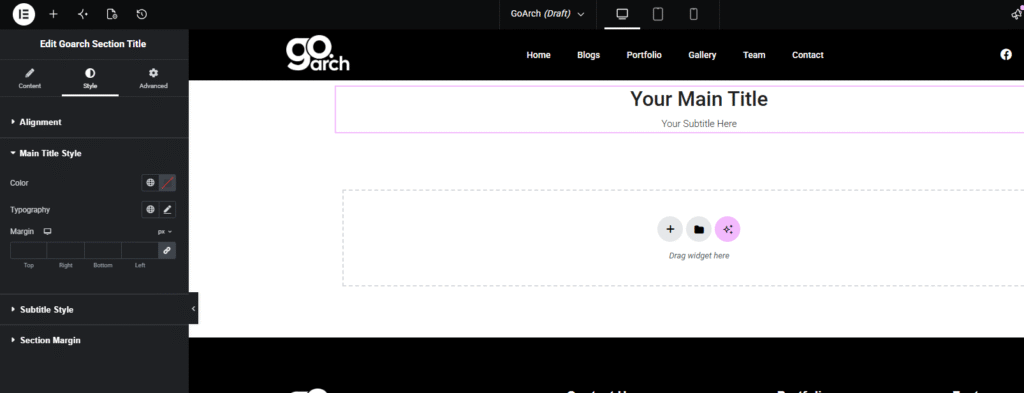The width and height of the screenshot is (1024, 393).
Task: Select the 'Your Main Title' heading
Action: pyautogui.click(x=699, y=99)
